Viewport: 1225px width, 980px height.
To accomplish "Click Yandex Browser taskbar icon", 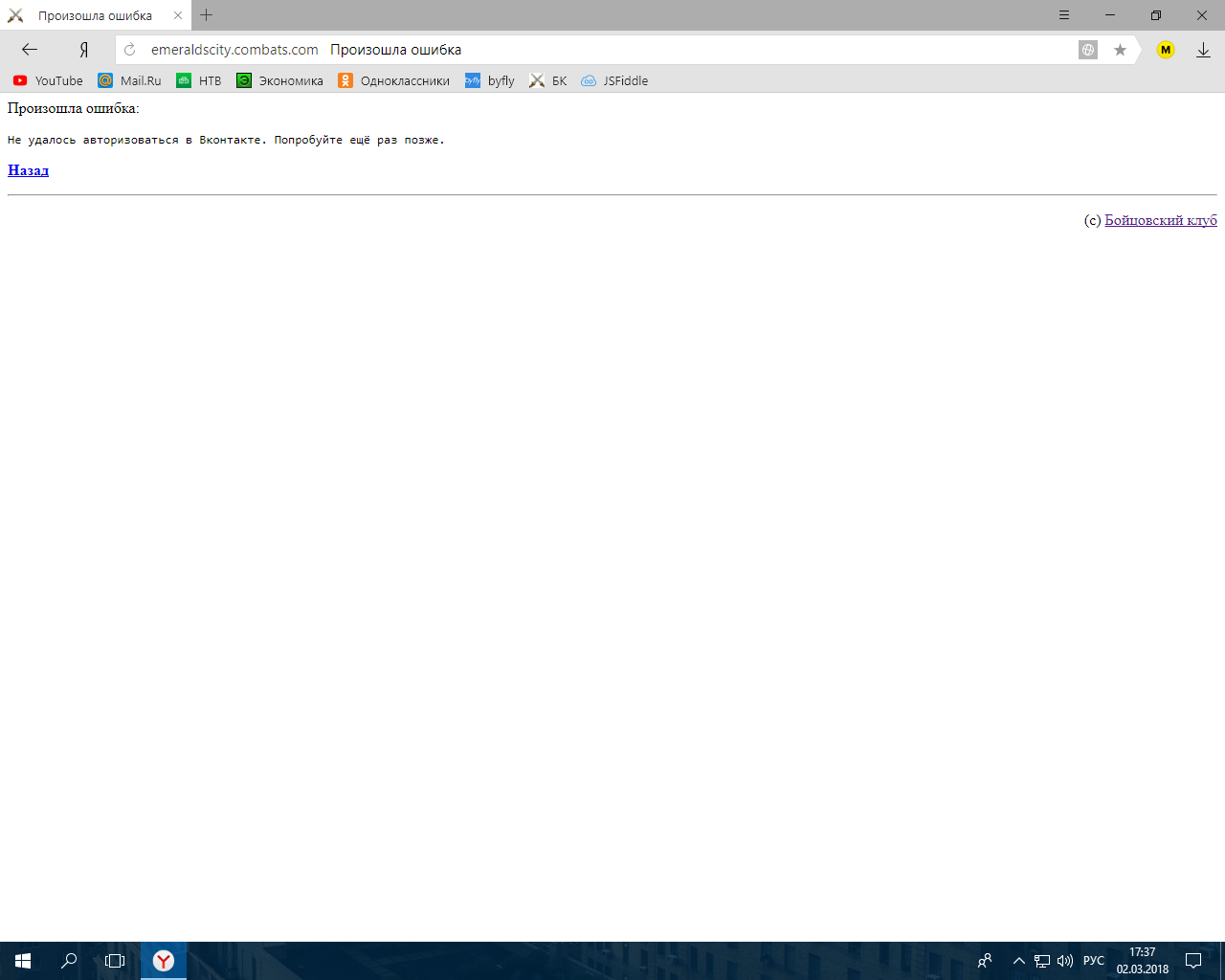I will (x=164, y=961).
